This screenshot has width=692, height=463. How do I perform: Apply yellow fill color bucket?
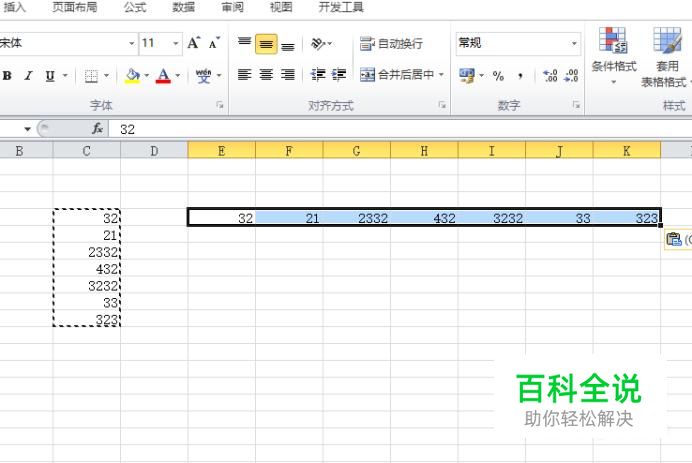[132, 76]
